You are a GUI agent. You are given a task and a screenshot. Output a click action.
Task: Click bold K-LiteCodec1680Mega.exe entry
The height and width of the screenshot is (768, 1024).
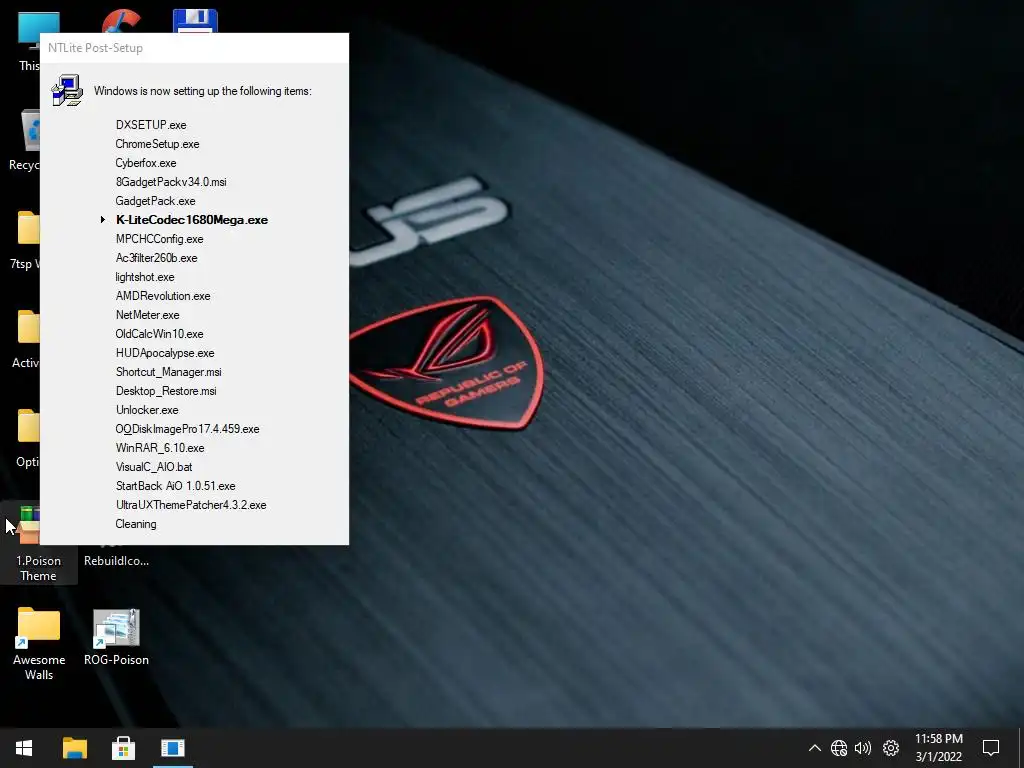pos(192,220)
